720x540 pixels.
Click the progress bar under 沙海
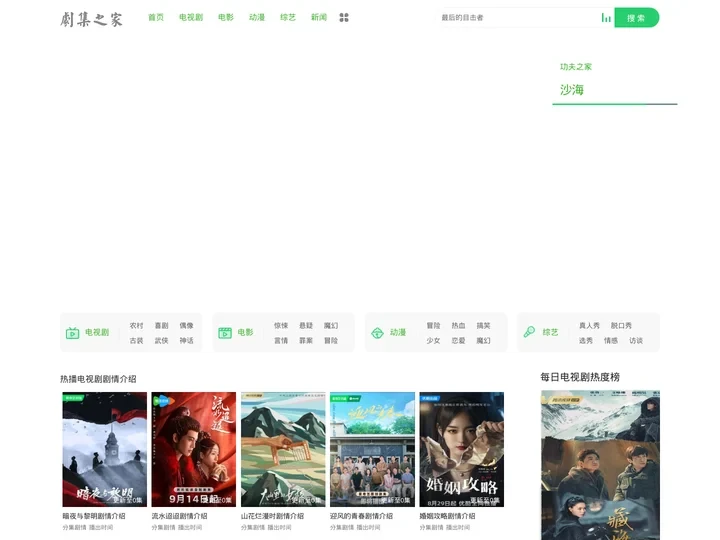pos(614,104)
